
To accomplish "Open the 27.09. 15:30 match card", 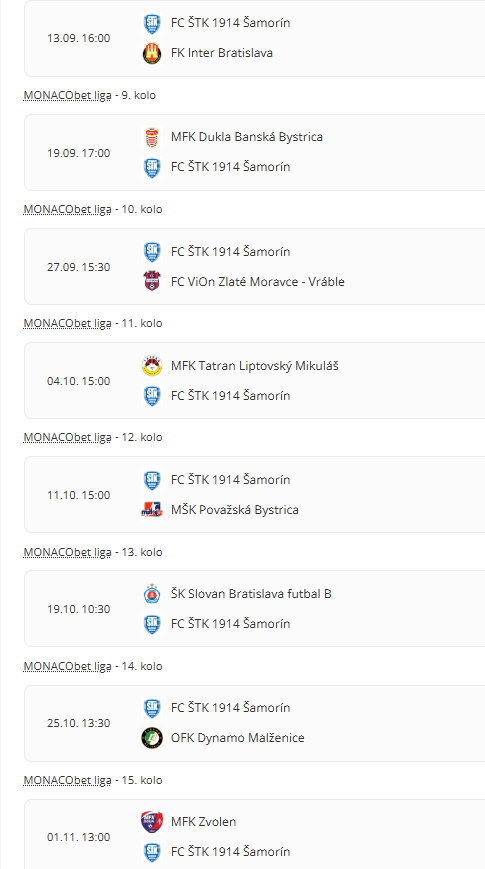I will pos(255,267).
